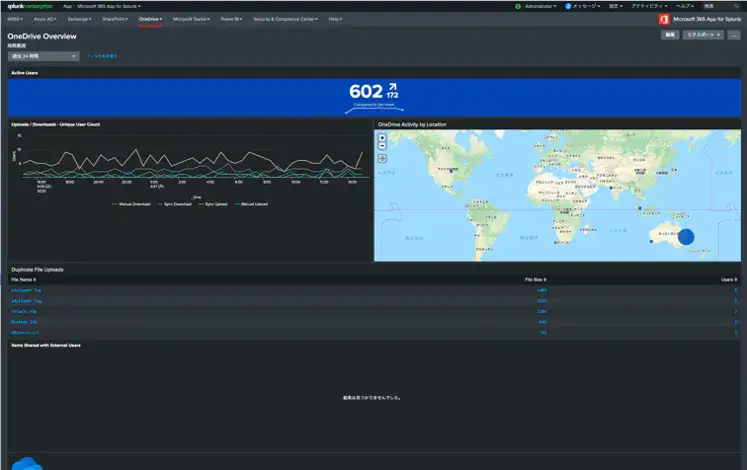Open the OneDrive navigation menu
747x470 pixels.
[151, 19]
